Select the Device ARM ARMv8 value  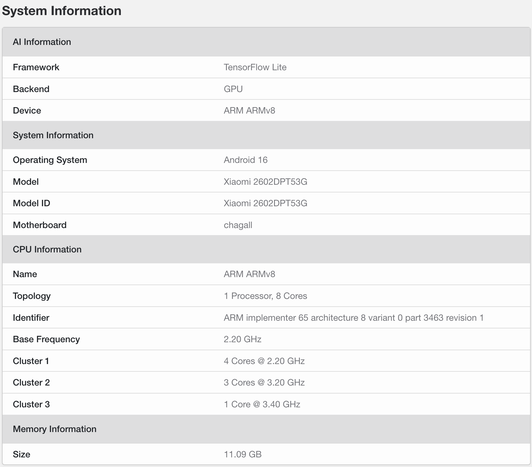249,111
